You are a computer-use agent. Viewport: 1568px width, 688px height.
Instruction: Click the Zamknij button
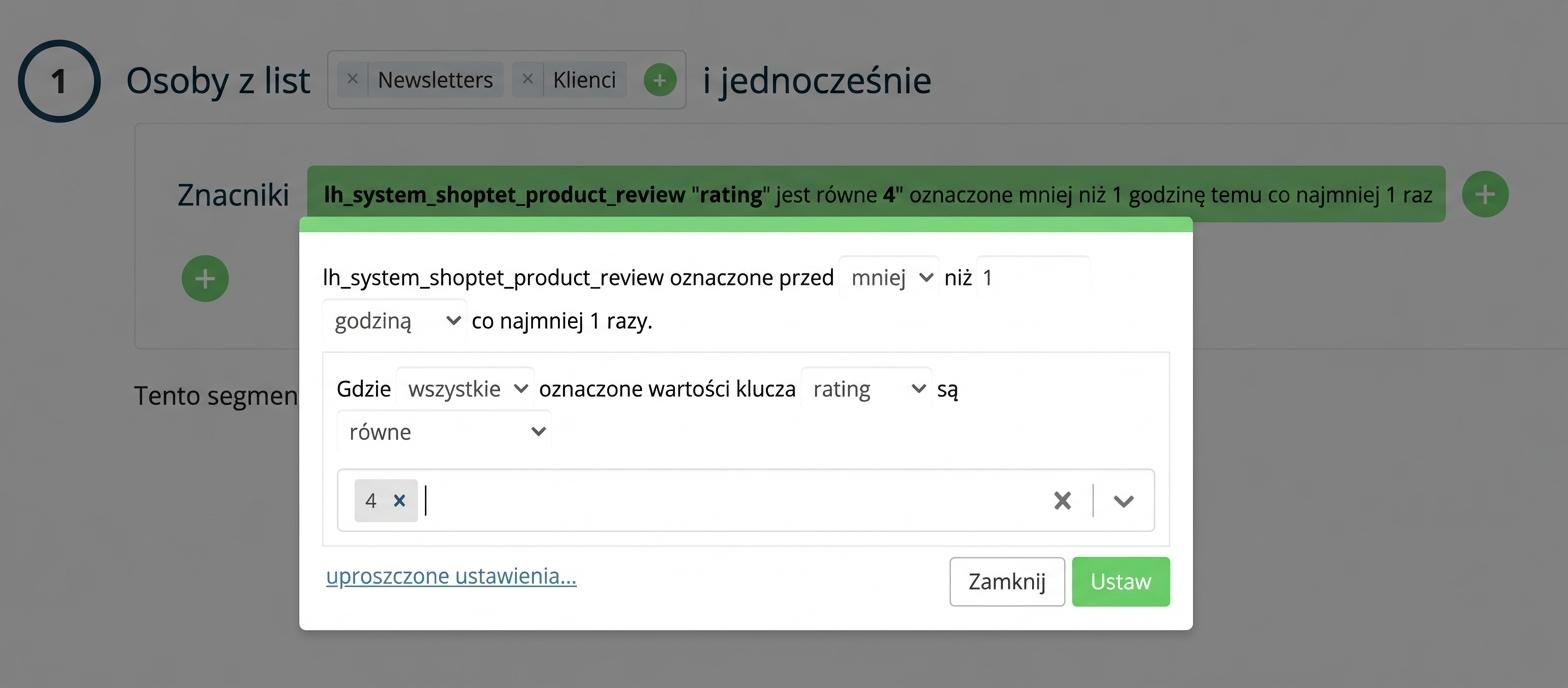(1007, 581)
